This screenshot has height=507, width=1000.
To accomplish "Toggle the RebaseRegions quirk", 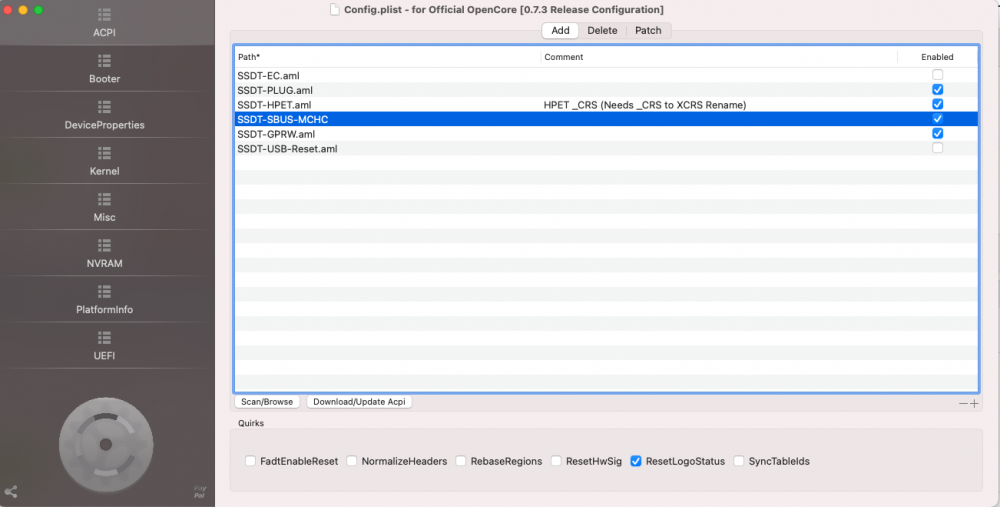I will coord(460,460).
